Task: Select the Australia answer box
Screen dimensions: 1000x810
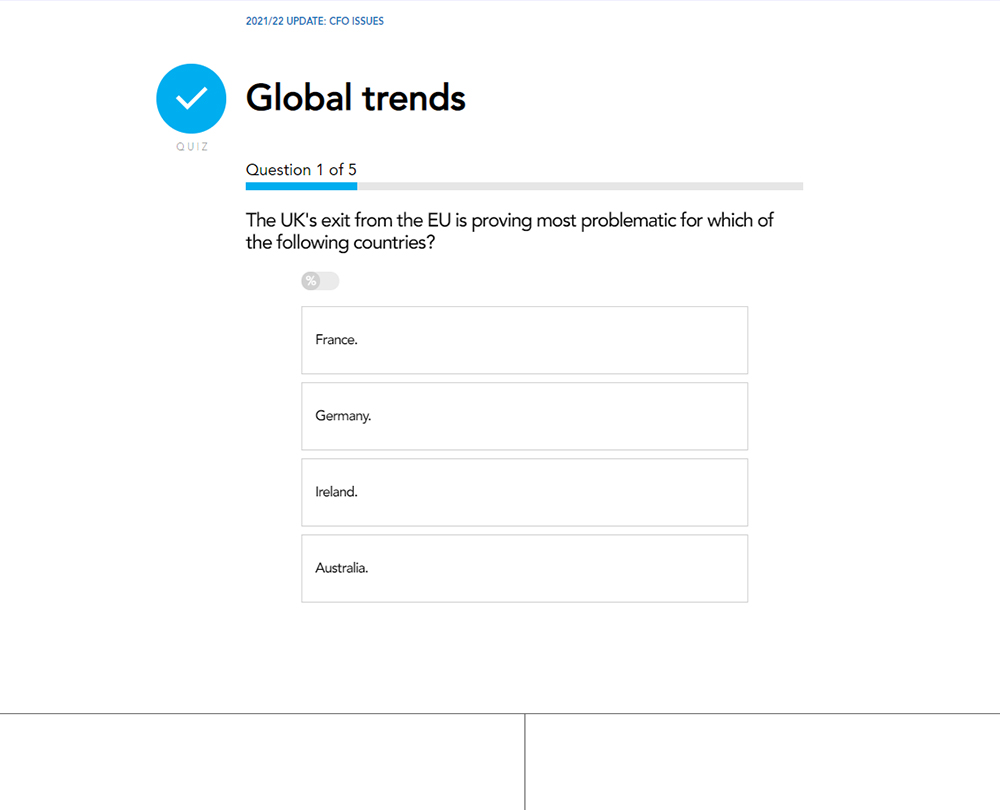Action: point(524,568)
